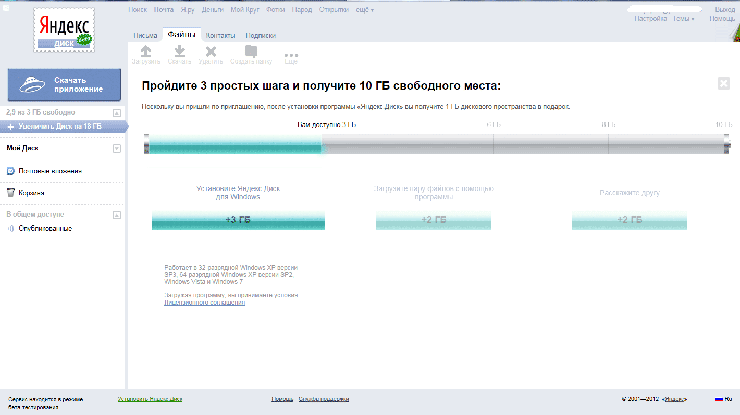Open the Помощь footer link
The width and height of the screenshot is (740, 415).
coord(282,399)
